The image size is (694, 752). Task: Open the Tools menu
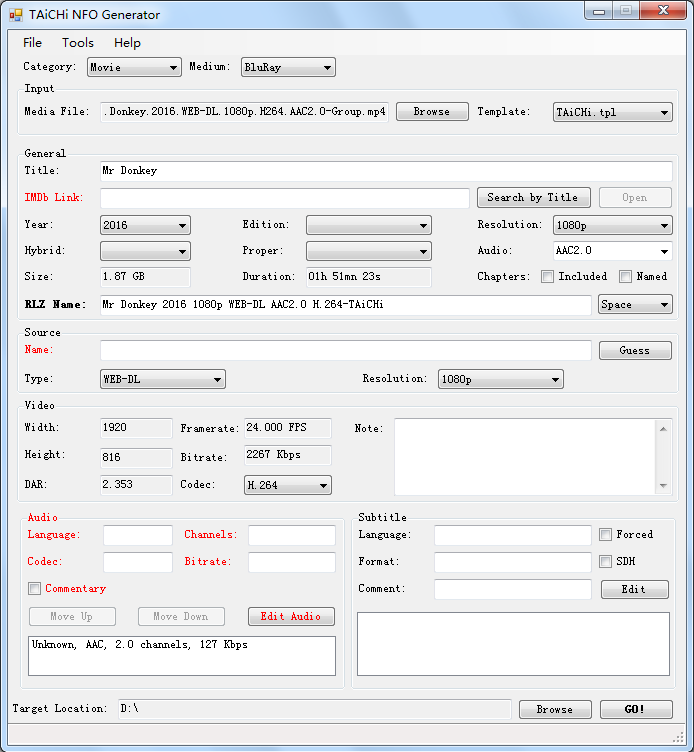click(78, 43)
